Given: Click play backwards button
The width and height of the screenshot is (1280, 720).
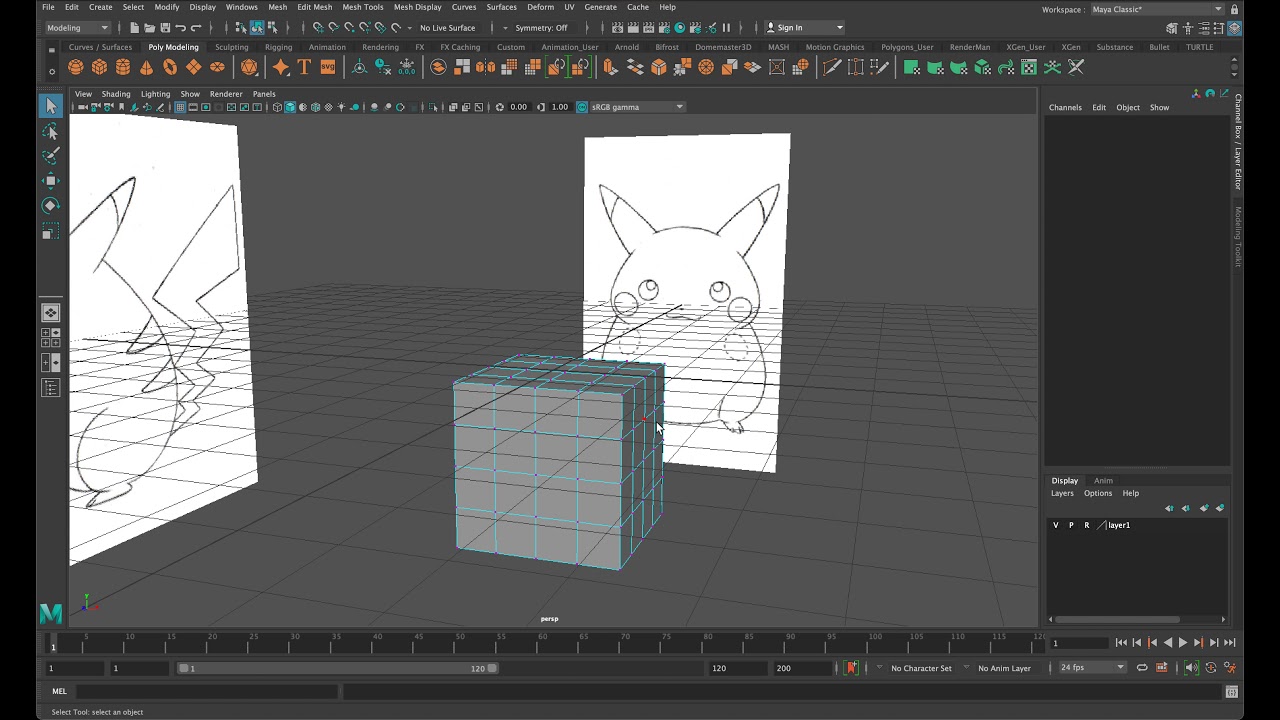Looking at the screenshot, I should click(1168, 643).
